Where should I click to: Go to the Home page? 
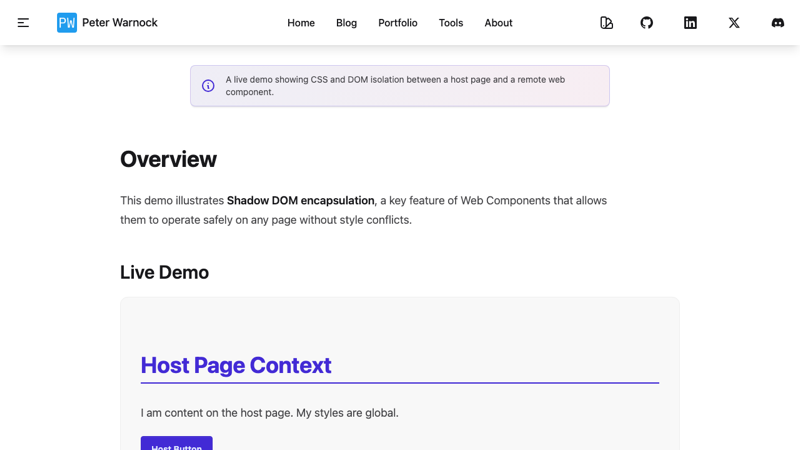point(301,22)
